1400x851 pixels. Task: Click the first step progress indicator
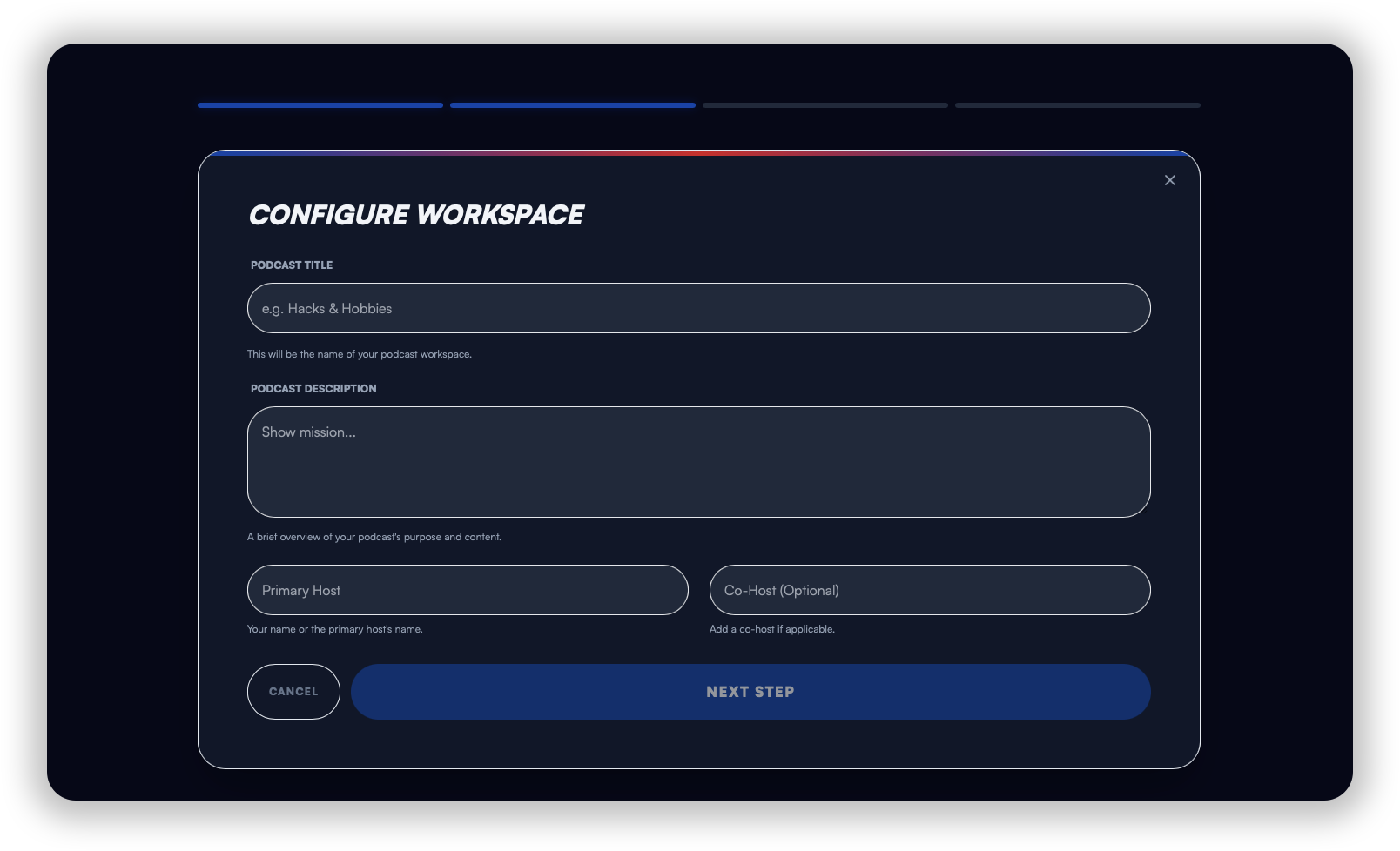pyautogui.click(x=320, y=104)
